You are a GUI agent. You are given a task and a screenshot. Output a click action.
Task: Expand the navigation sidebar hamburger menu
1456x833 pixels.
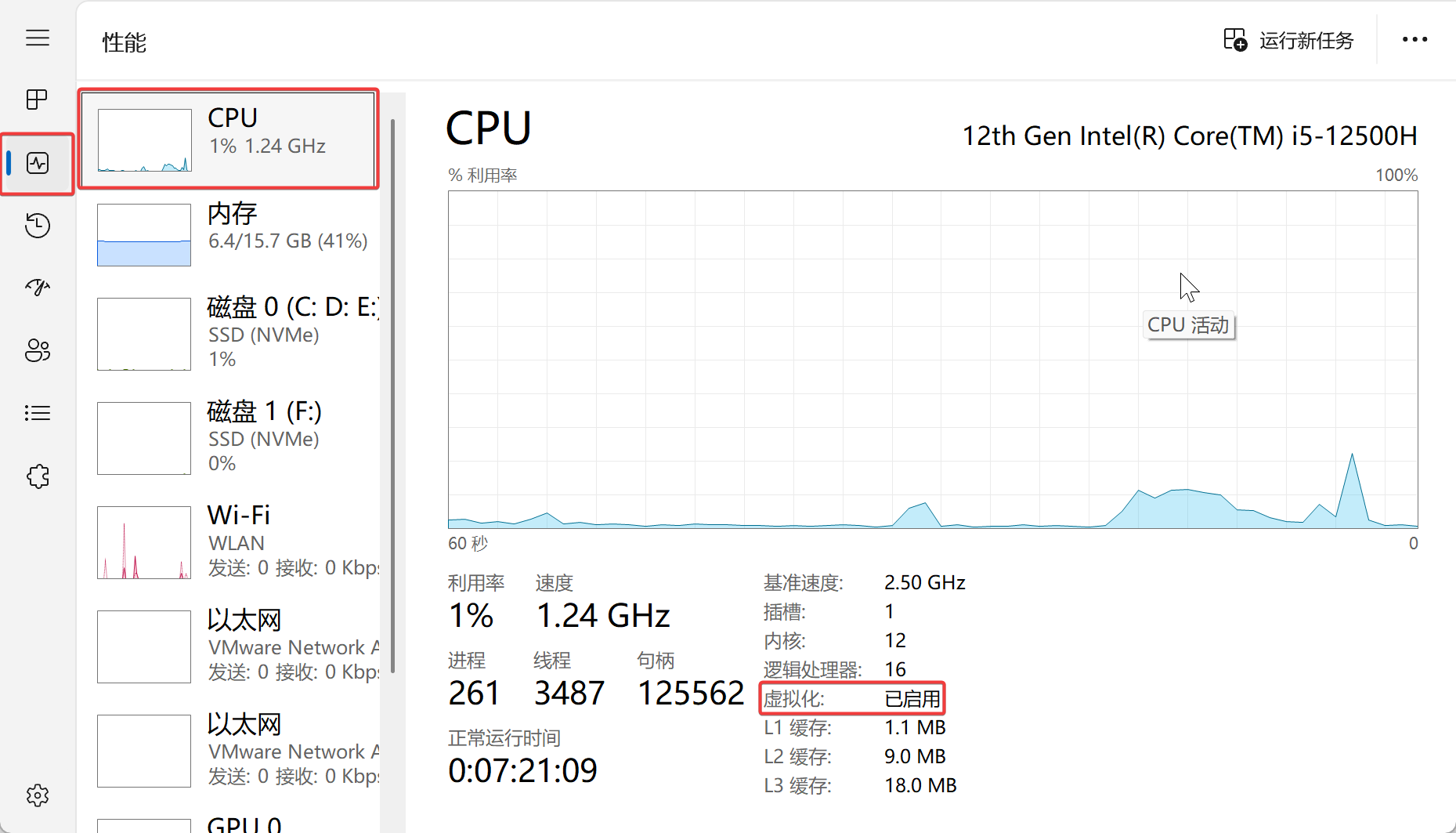tap(38, 38)
